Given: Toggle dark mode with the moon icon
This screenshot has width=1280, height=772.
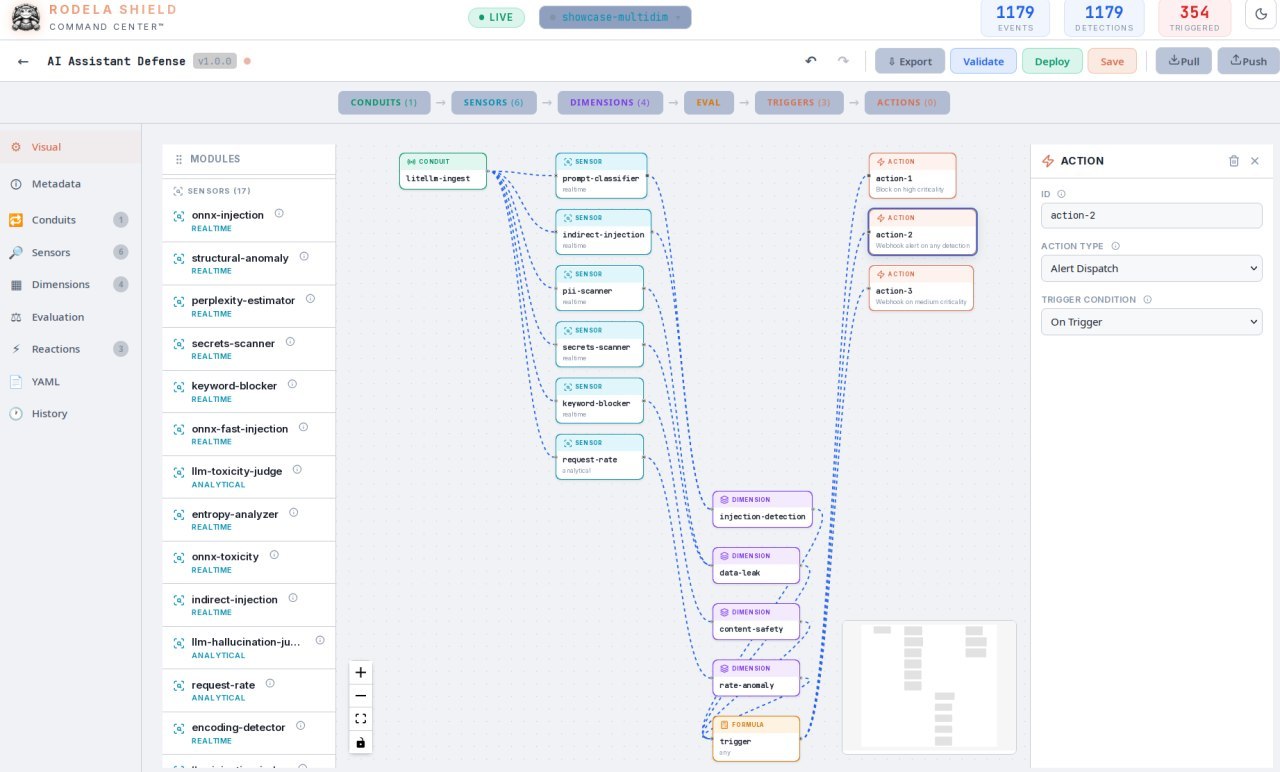Looking at the screenshot, I should tap(1260, 14).
